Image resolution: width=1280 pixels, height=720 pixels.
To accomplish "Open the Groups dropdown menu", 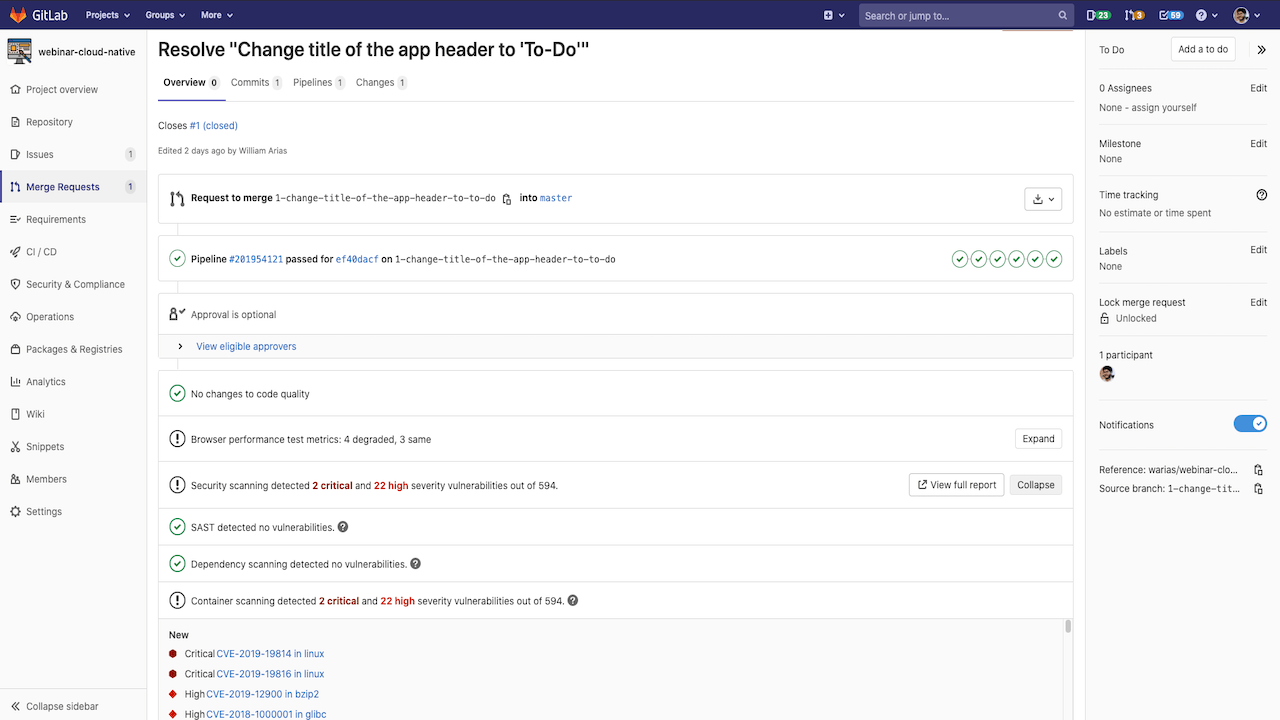I will coord(165,15).
